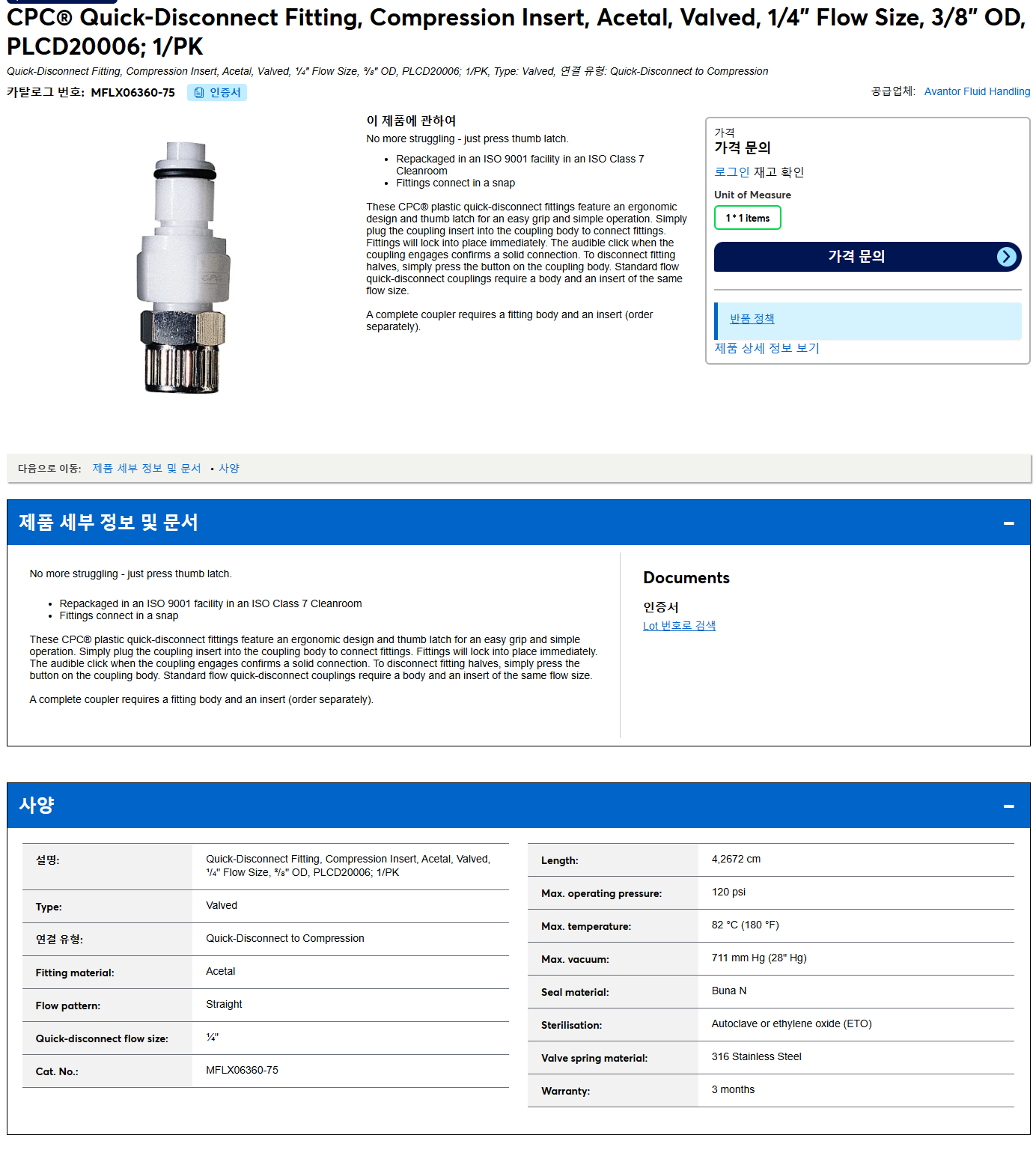Click the '82 °C (180 °F)' temperature value
1036x1150 pixels.
point(745,925)
